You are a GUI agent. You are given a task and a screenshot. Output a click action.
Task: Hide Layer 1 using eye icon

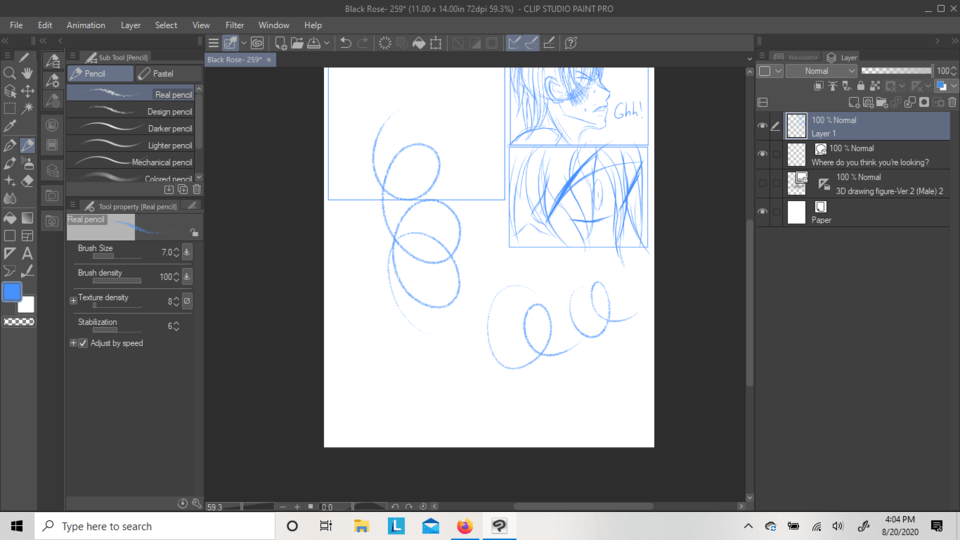[x=762, y=126]
